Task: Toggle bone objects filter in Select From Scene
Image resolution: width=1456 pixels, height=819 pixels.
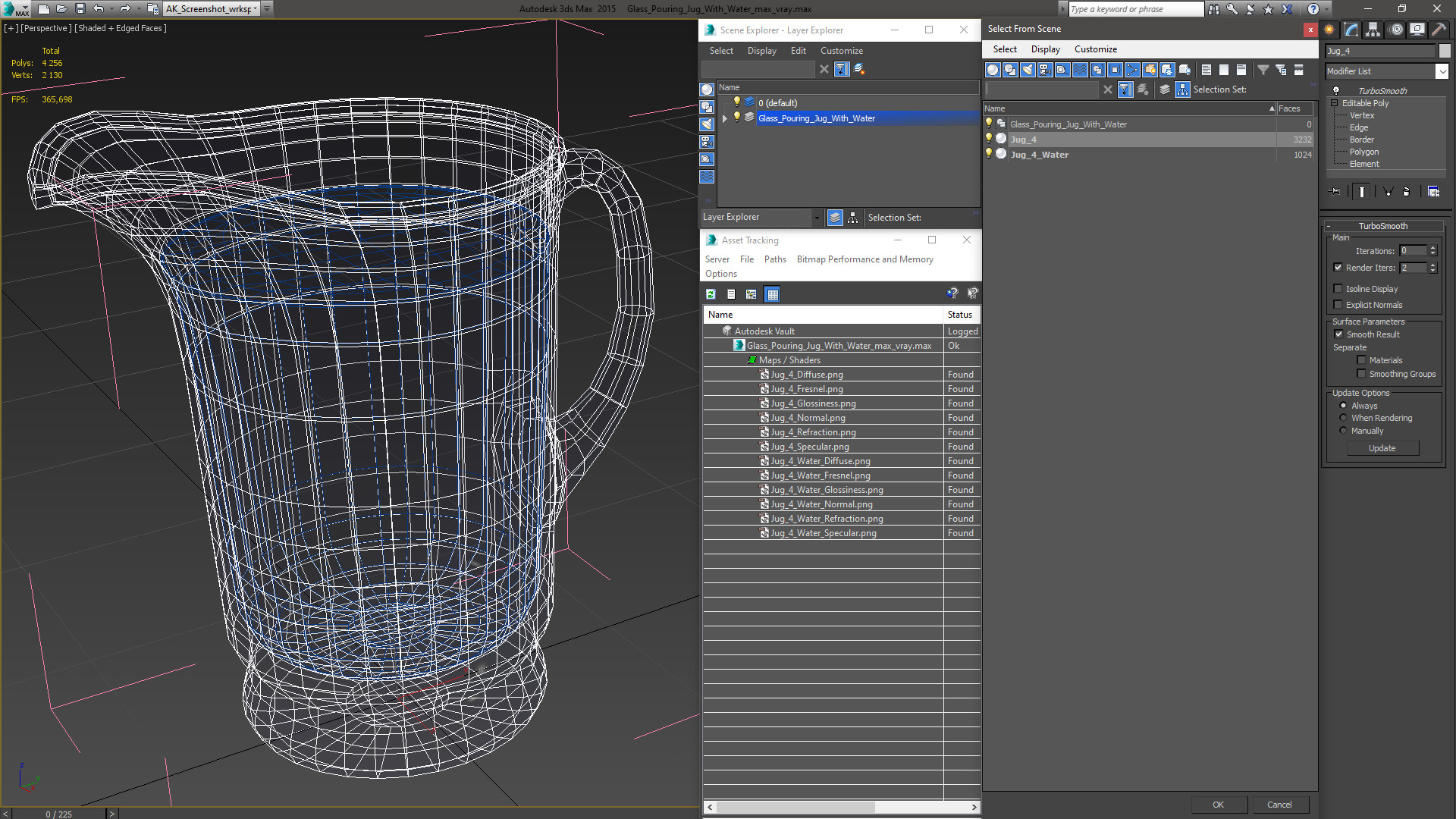Action: pos(1132,70)
